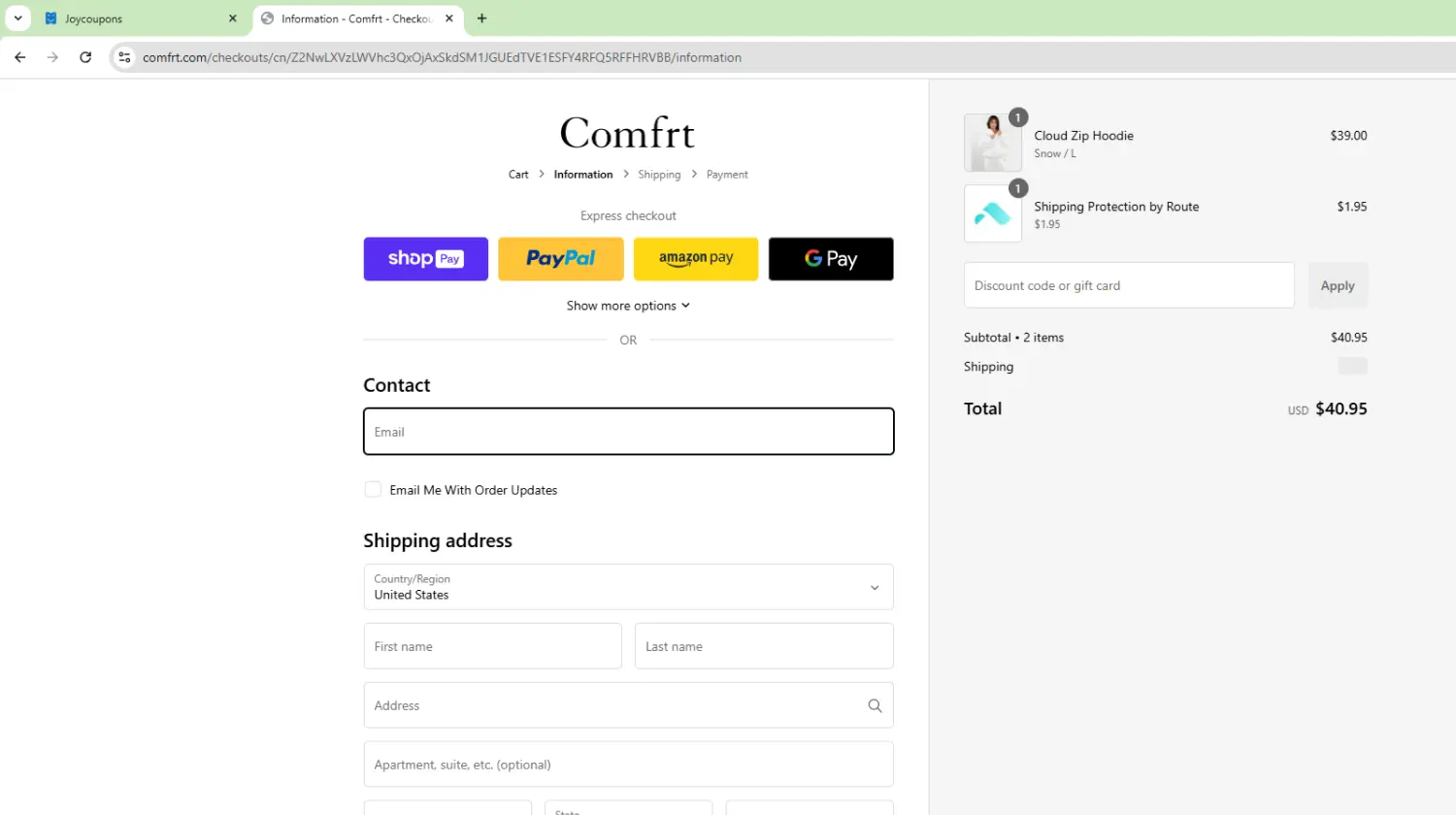Open the tab search dropdown arrow

point(17,18)
